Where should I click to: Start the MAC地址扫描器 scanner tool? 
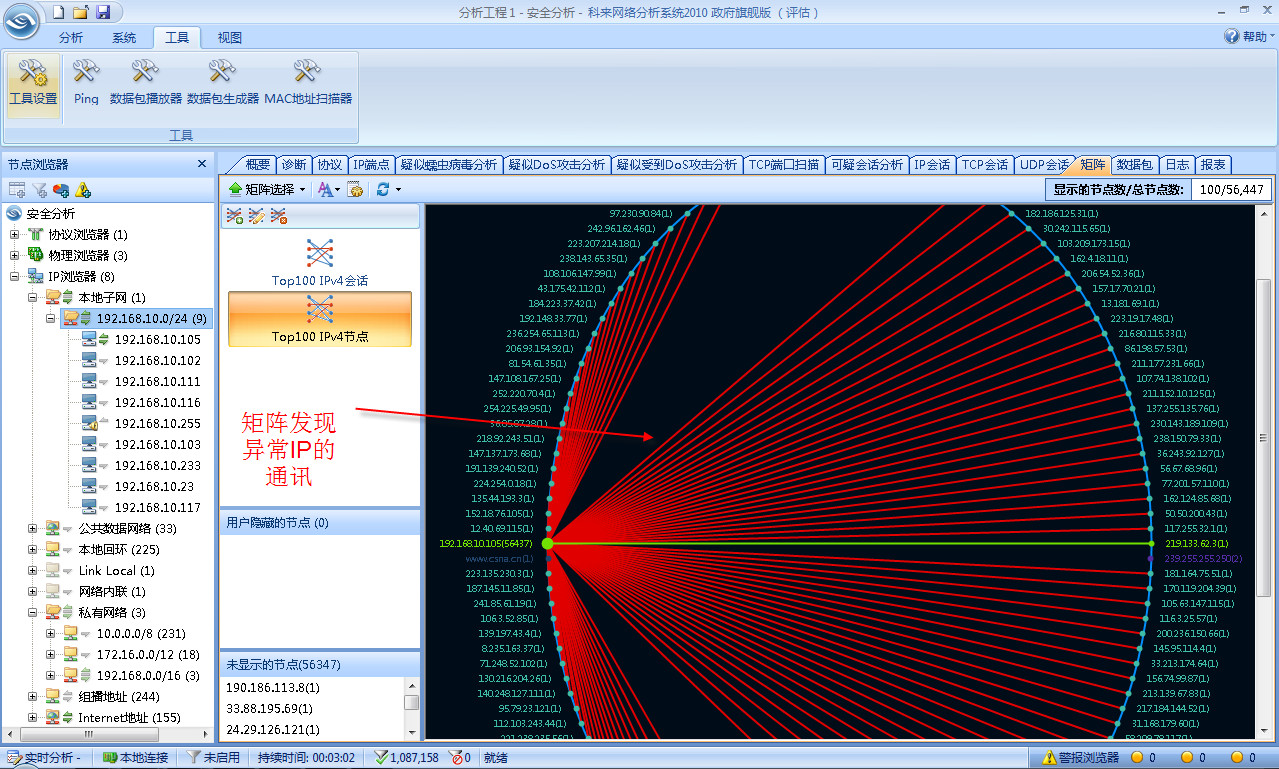pos(308,82)
